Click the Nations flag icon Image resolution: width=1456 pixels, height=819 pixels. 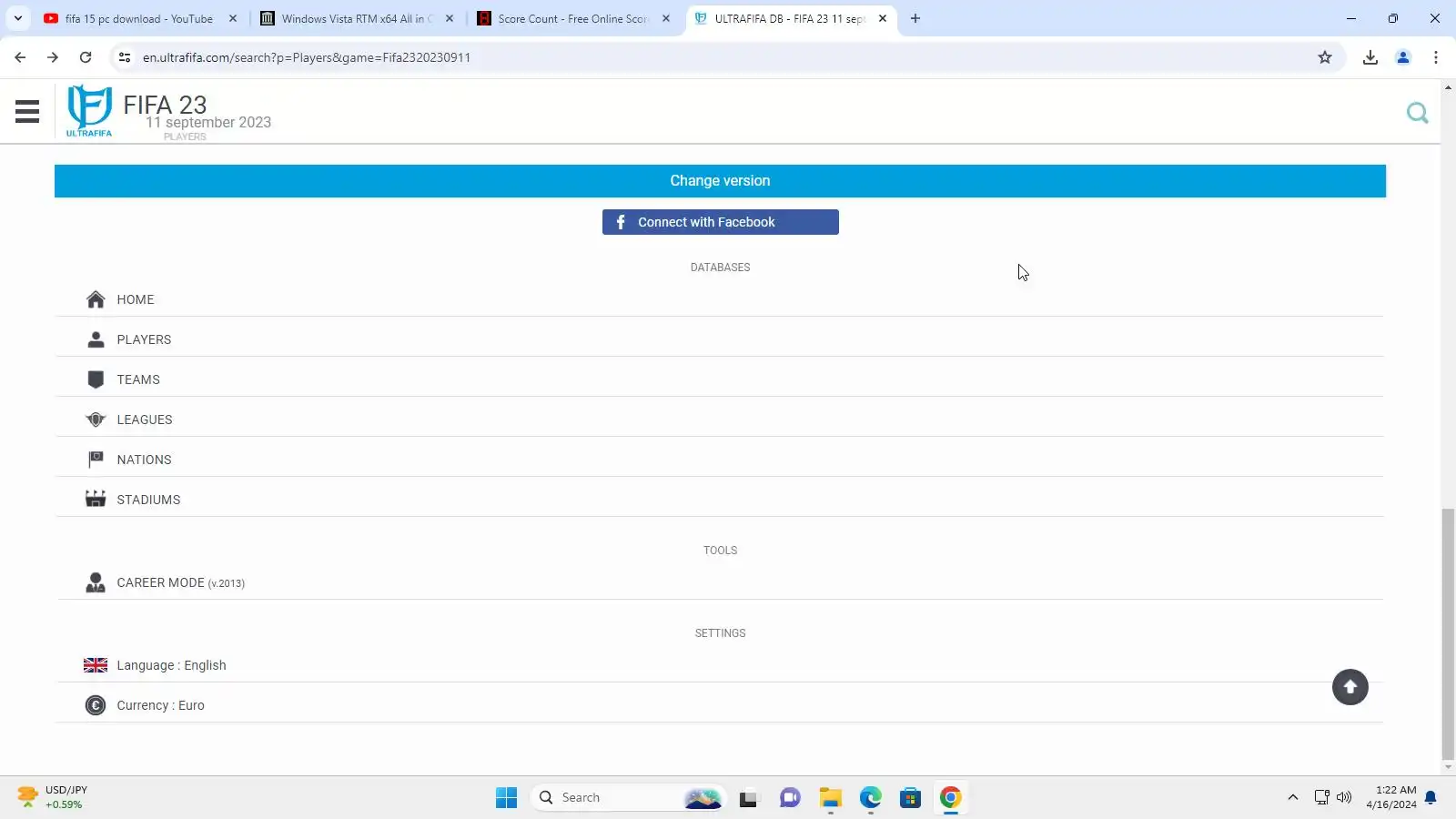pyautogui.click(x=96, y=460)
